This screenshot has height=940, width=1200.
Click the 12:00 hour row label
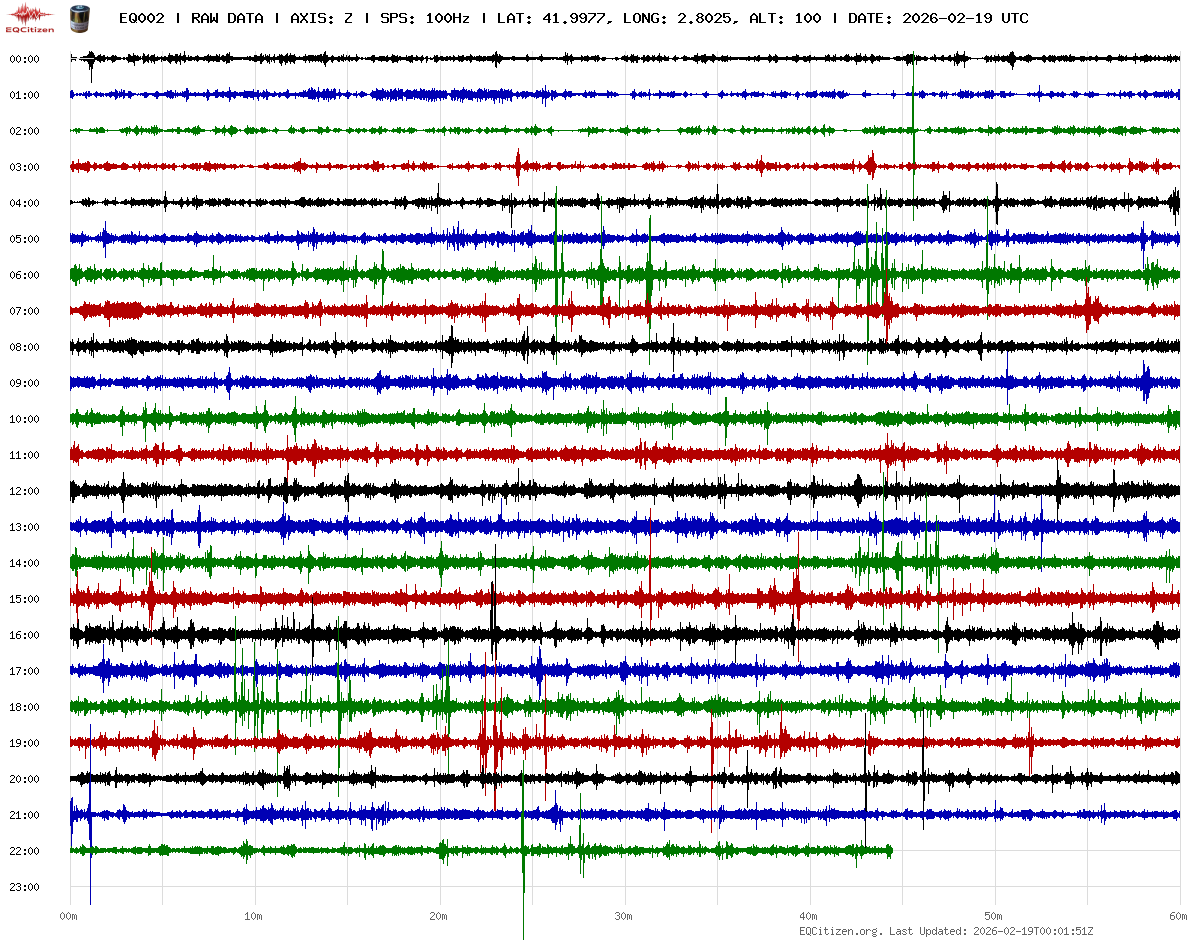click(x=24, y=491)
